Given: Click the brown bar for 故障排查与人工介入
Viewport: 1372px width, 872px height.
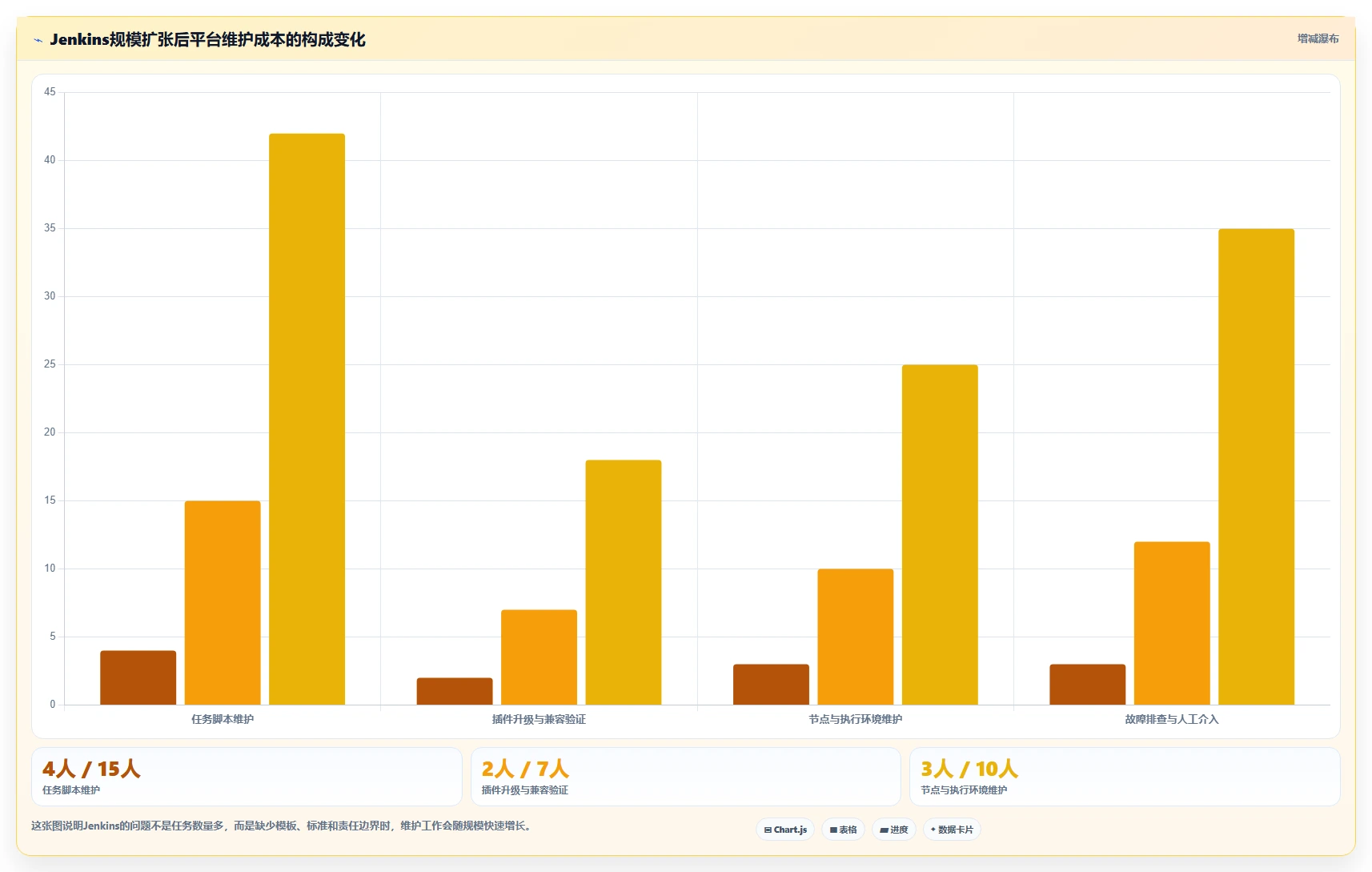Looking at the screenshot, I should click(1088, 685).
